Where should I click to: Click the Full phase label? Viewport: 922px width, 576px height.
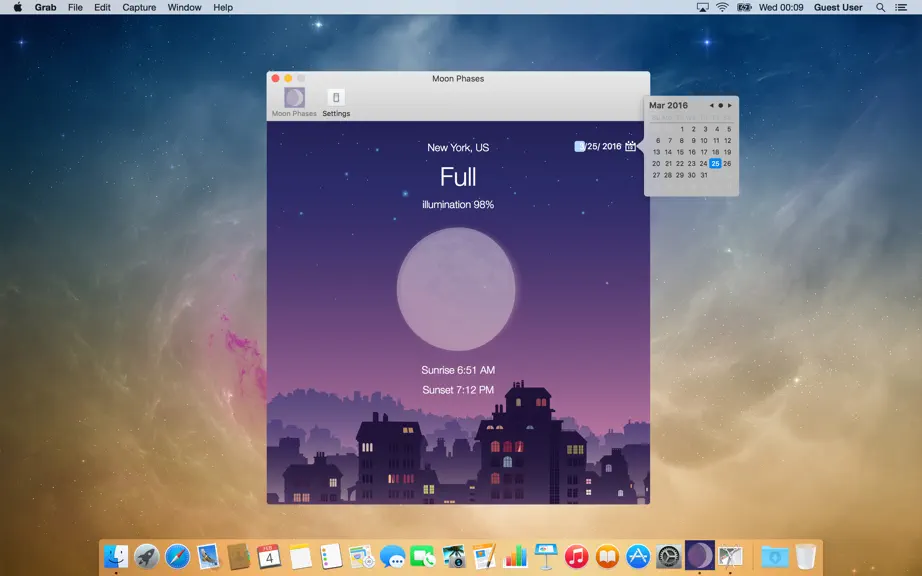pos(458,176)
